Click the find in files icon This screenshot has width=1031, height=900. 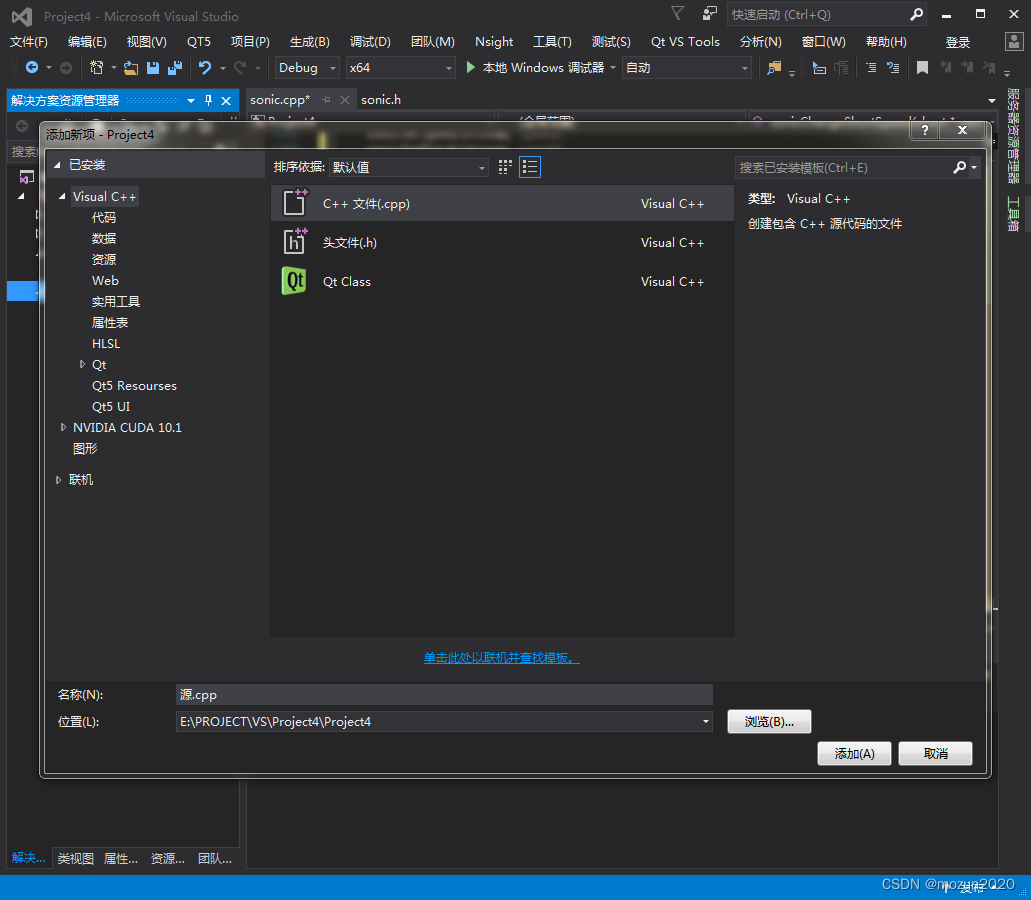(x=774, y=67)
